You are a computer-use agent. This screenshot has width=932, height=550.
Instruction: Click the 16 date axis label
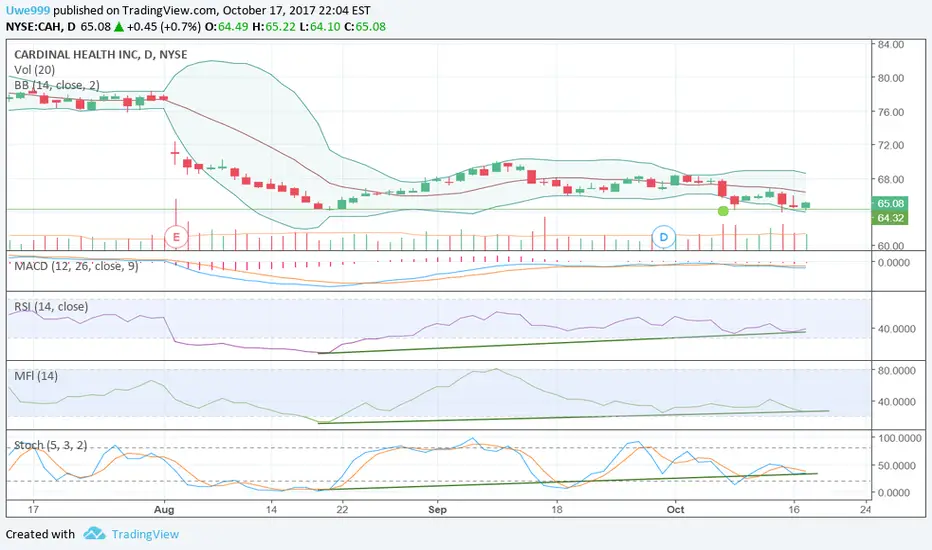click(x=794, y=510)
